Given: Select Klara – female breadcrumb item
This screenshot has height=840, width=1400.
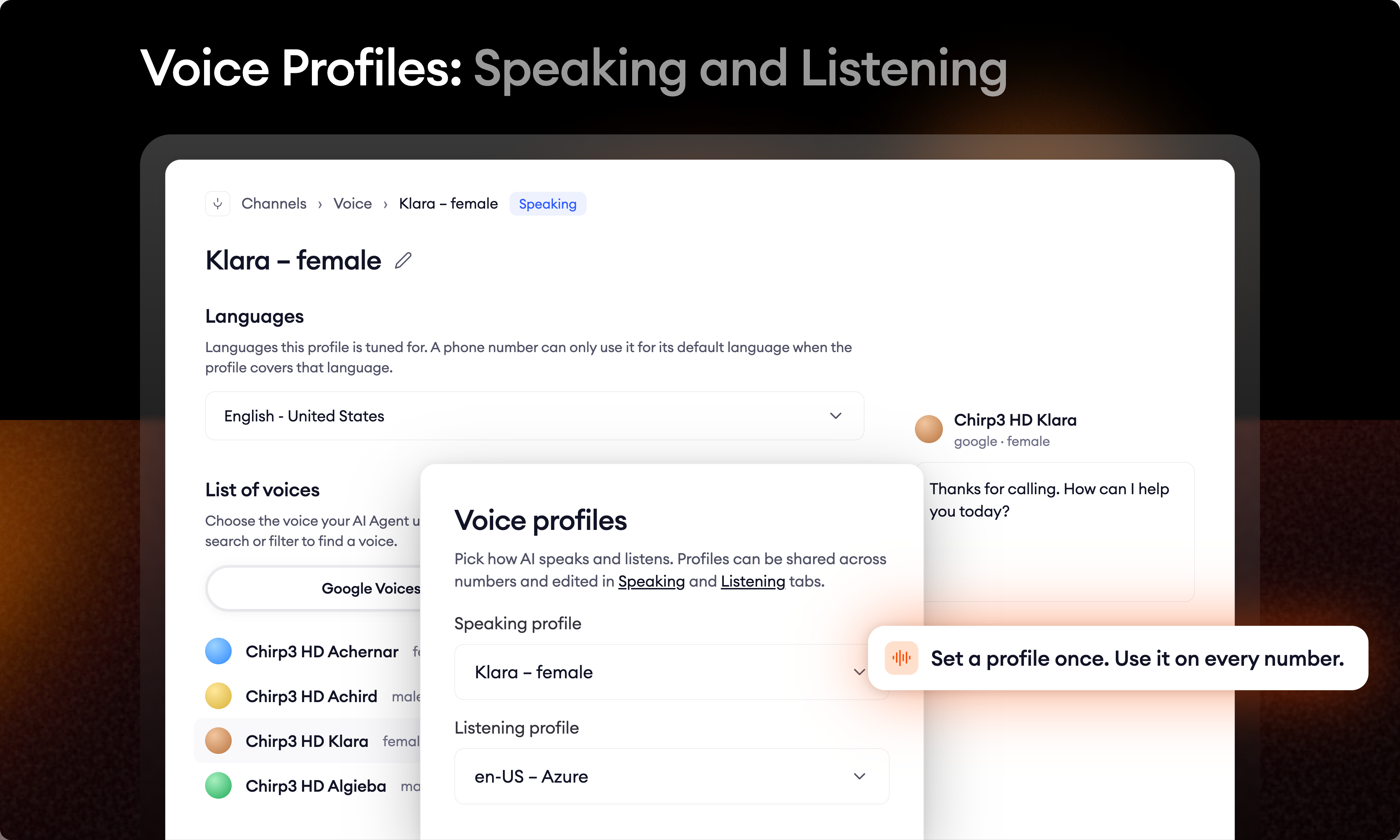Looking at the screenshot, I should tap(448, 204).
